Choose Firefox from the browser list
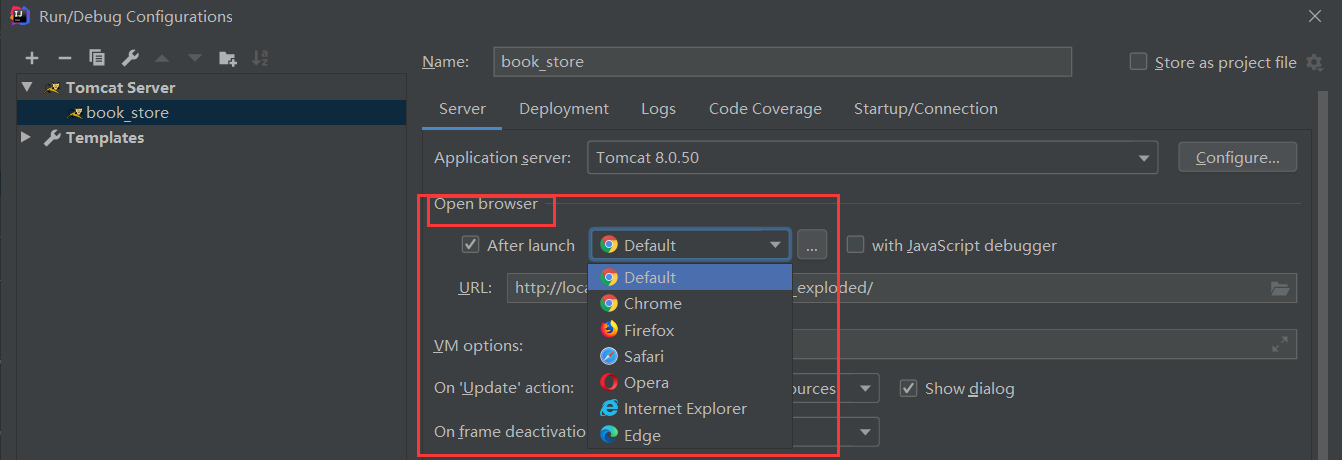 pyautogui.click(x=691, y=330)
